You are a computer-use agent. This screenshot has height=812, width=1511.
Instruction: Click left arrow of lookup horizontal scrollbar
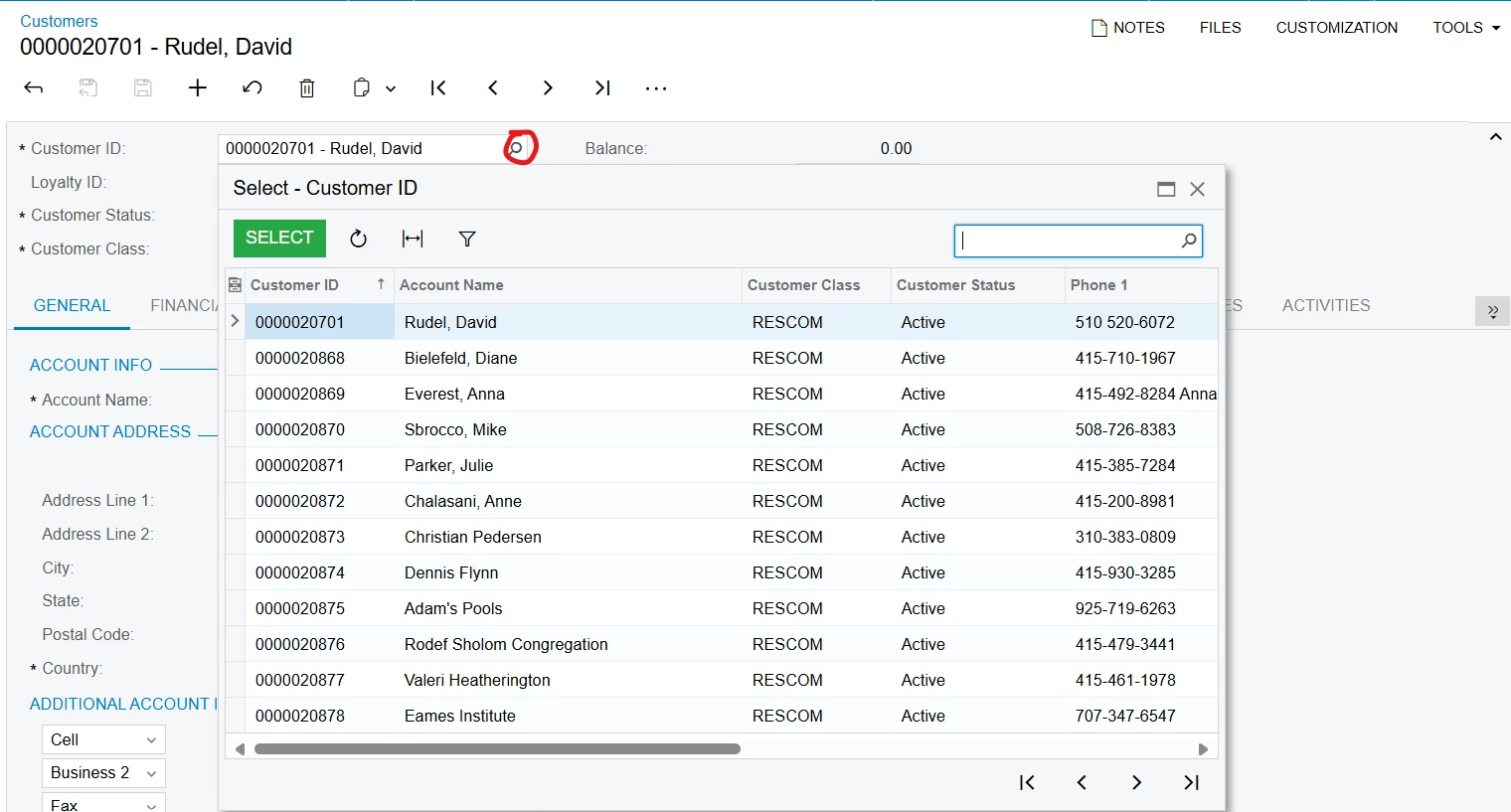(x=240, y=749)
